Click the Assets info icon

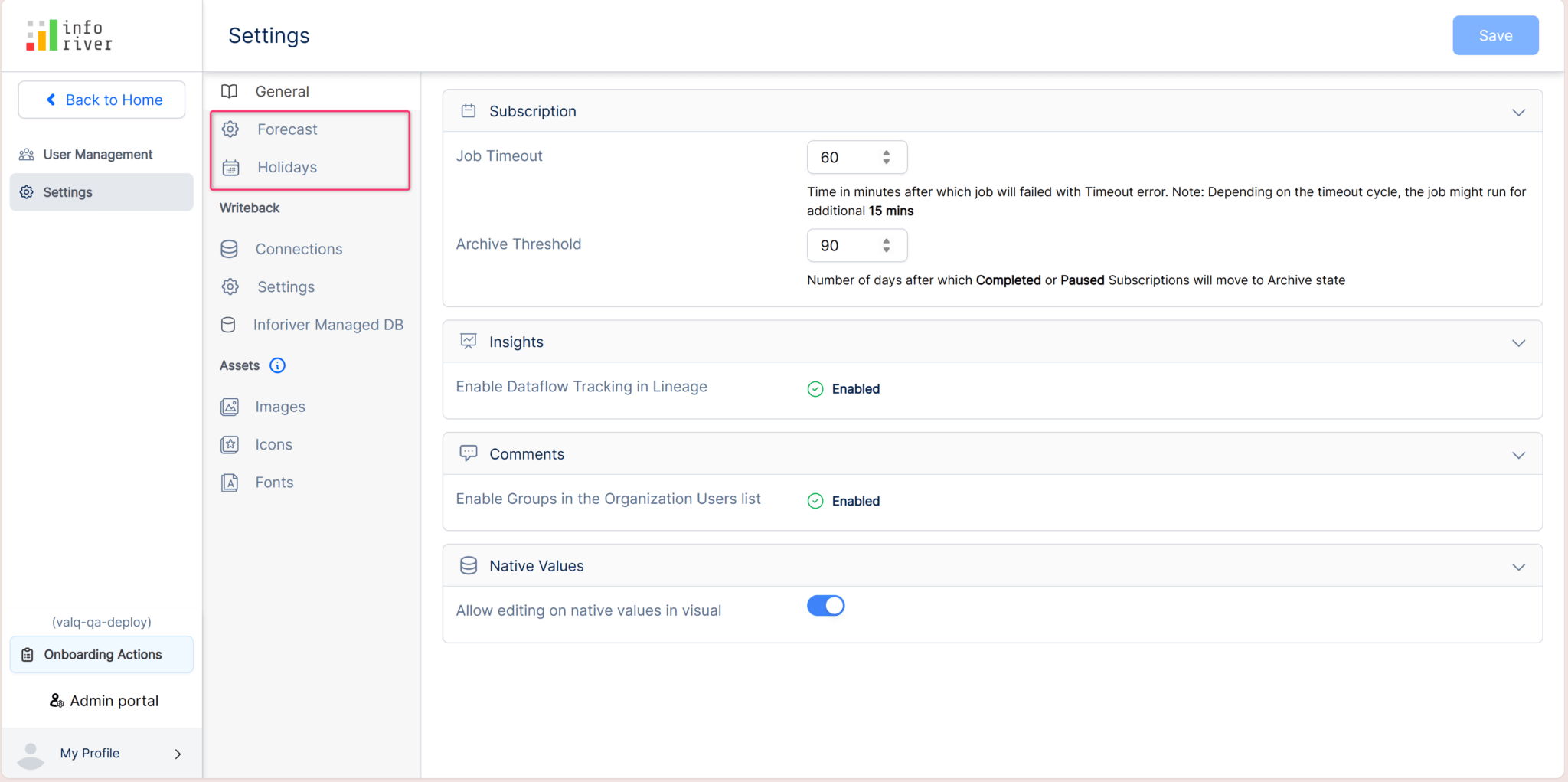click(x=277, y=365)
